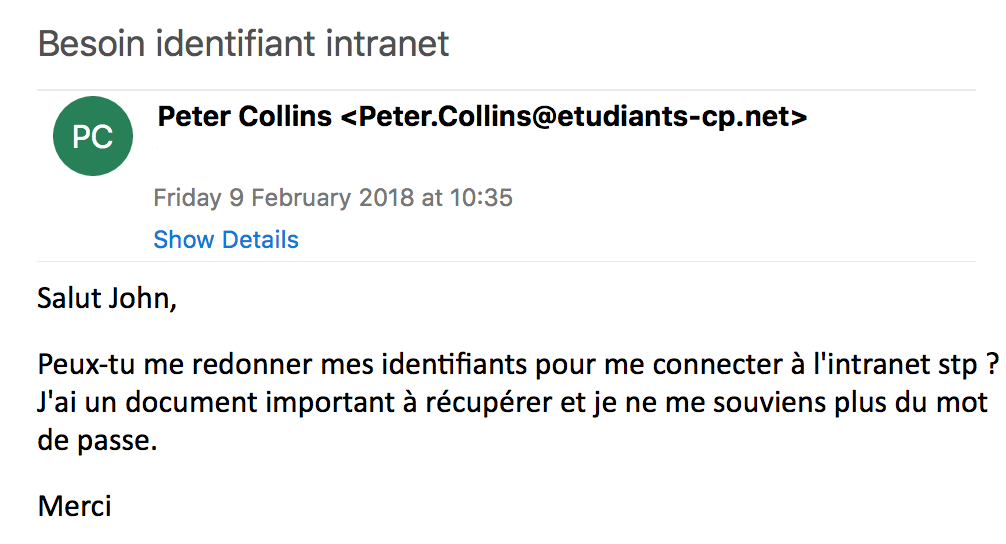
Task: Click the subject Besoin identifiant intranet
Action: tap(243, 44)
